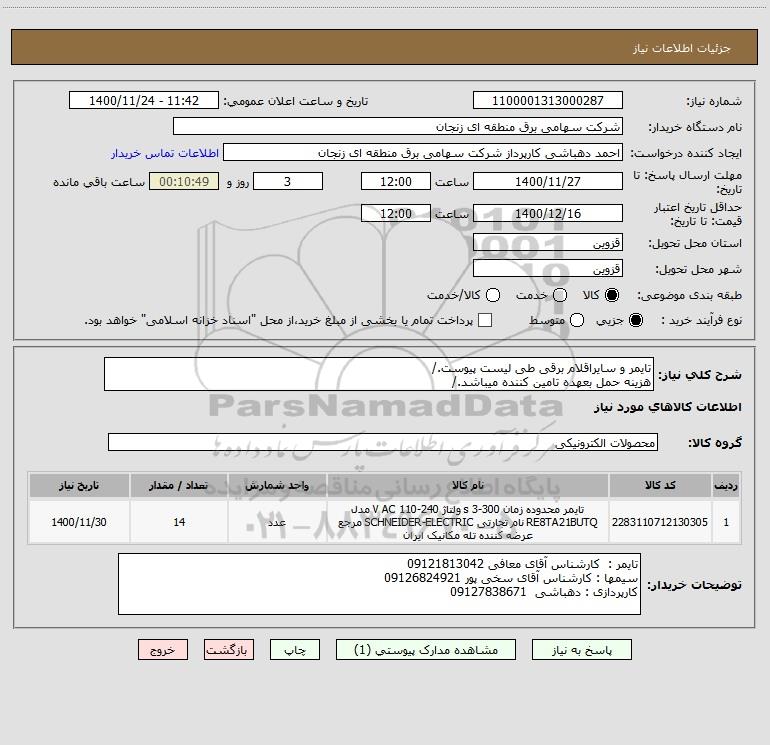The width and height of the screenshot is (770, 745).
Task: Click the general need description text box
Action: pyautogui.click(x=379, y=374)
